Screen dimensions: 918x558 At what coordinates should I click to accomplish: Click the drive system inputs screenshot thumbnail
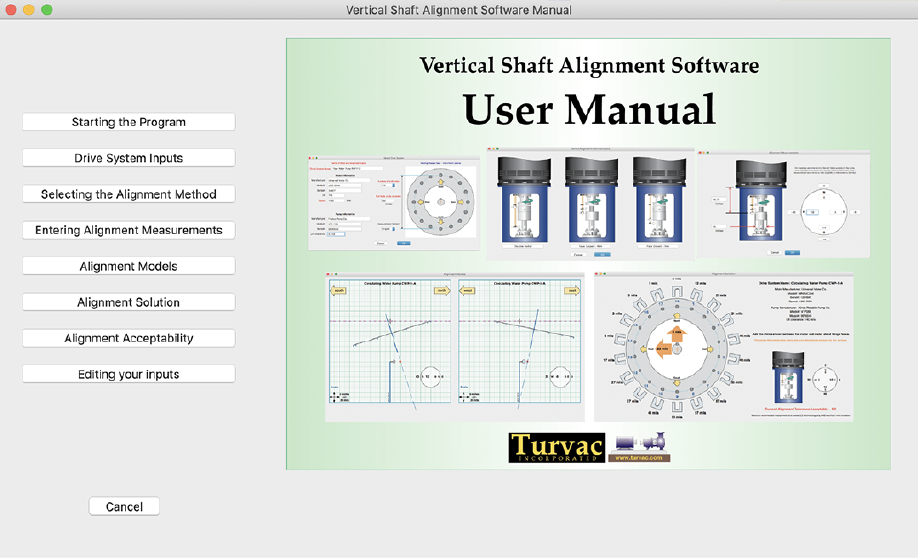[394, 203]
